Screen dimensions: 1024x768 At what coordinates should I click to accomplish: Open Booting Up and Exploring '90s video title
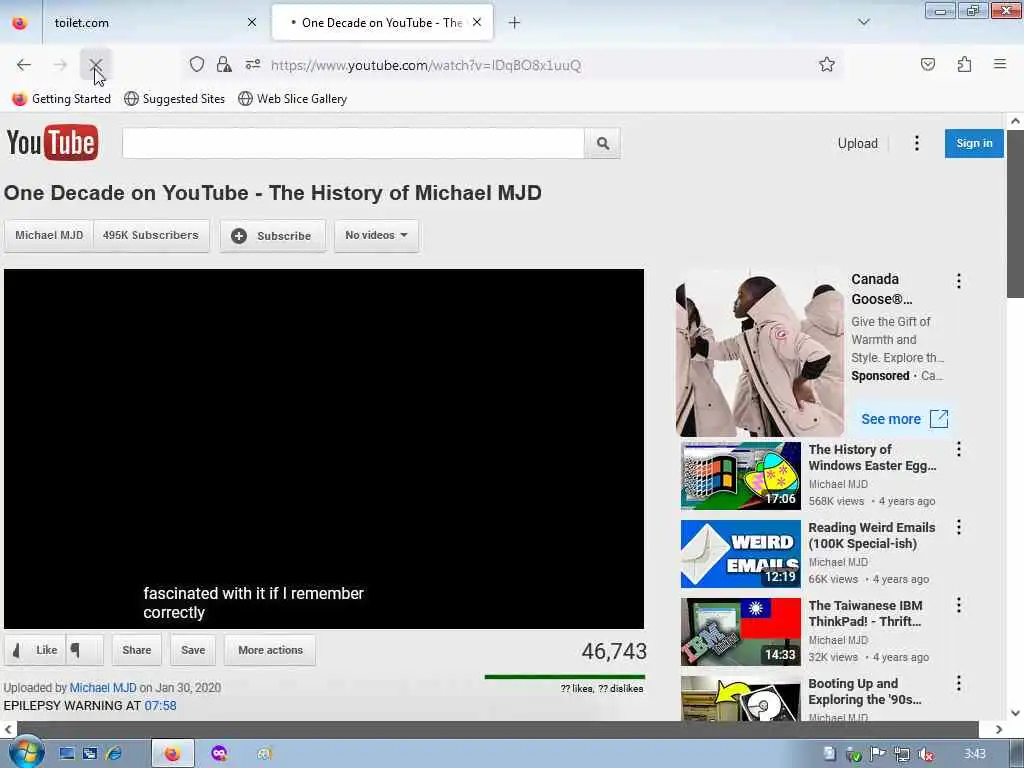tap(865, 692)
